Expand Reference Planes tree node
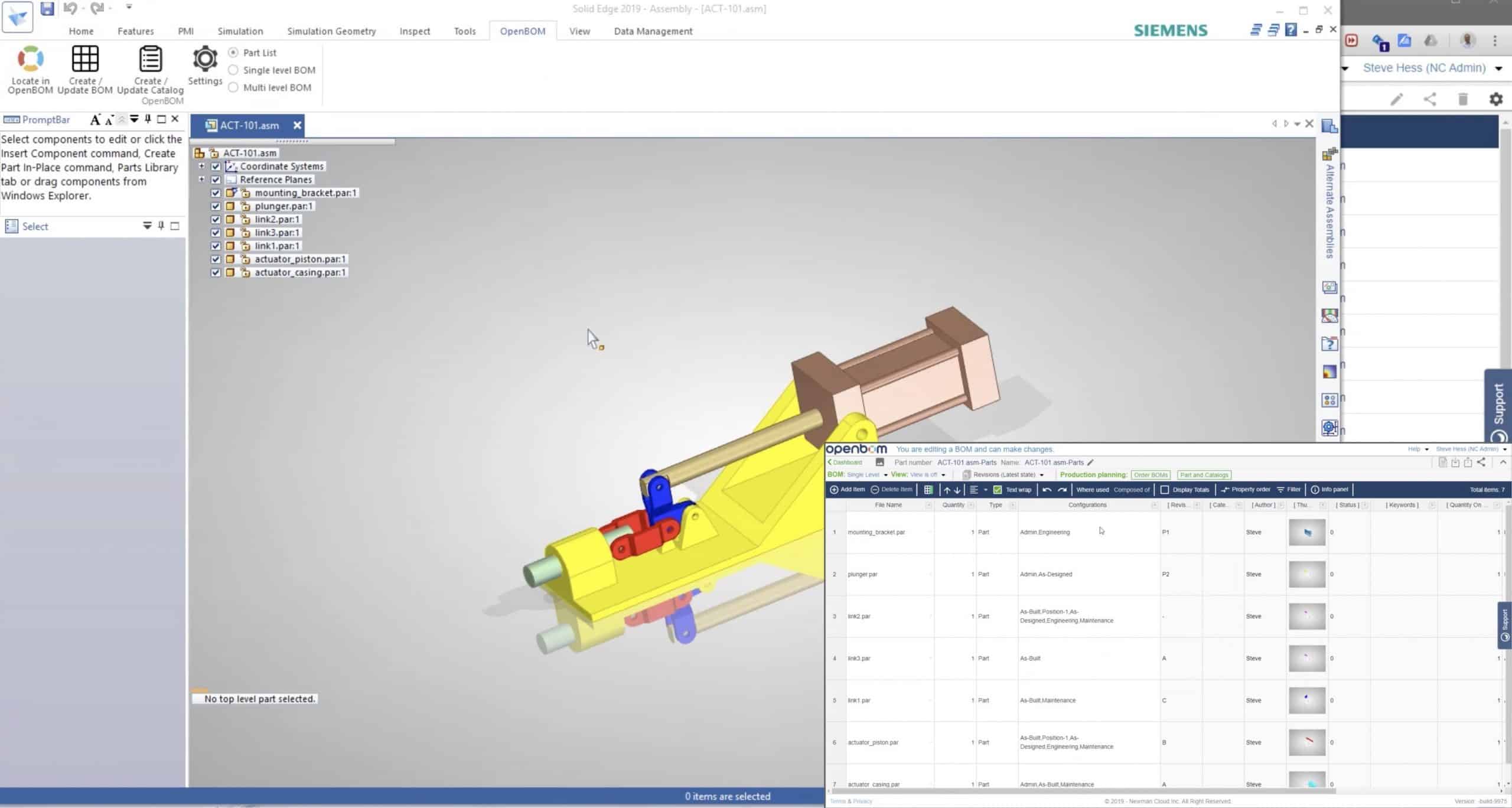This screenshot has width=1512, height=808. point(201,179)
